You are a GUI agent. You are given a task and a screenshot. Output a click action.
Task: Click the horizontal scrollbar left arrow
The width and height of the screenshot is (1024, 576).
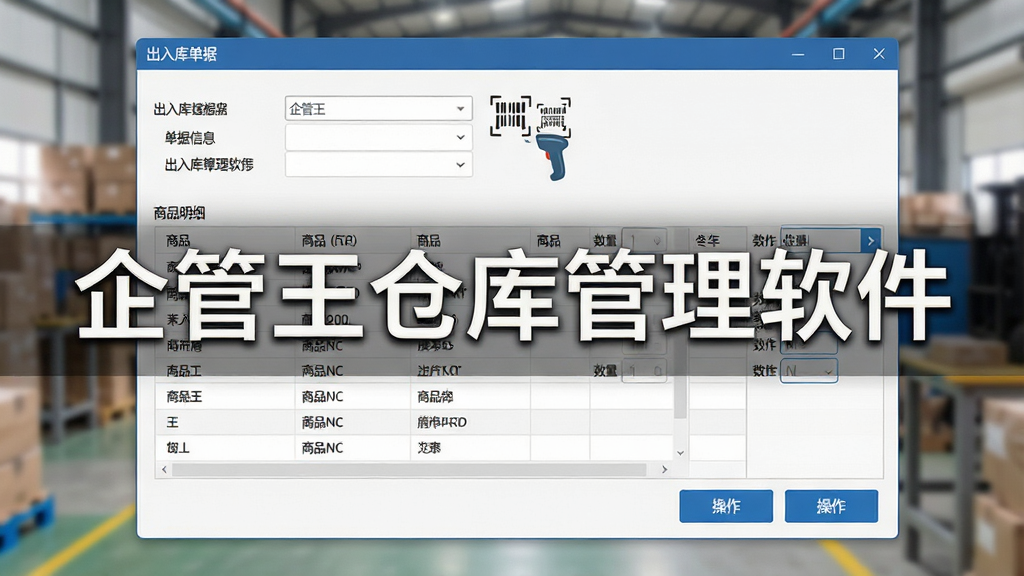point(165,470)
